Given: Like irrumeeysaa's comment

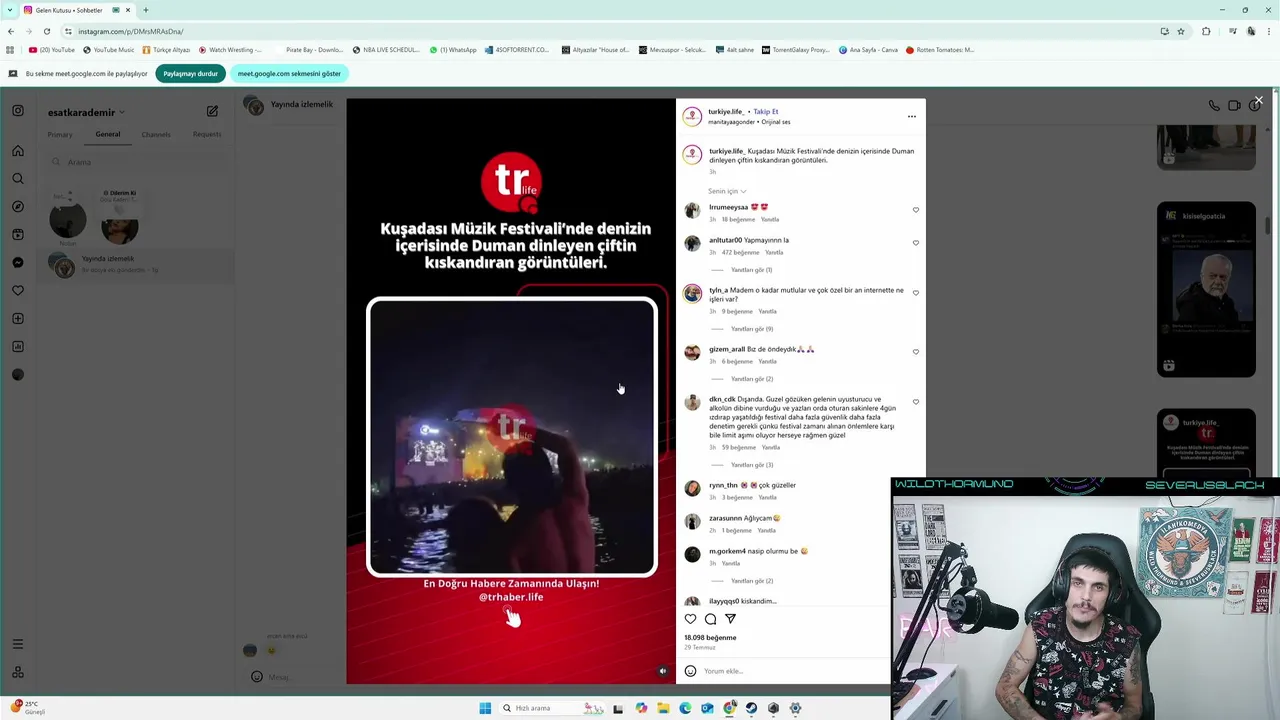Looking at the screenshot, I should pyautogui.click(x=915, y=210).
